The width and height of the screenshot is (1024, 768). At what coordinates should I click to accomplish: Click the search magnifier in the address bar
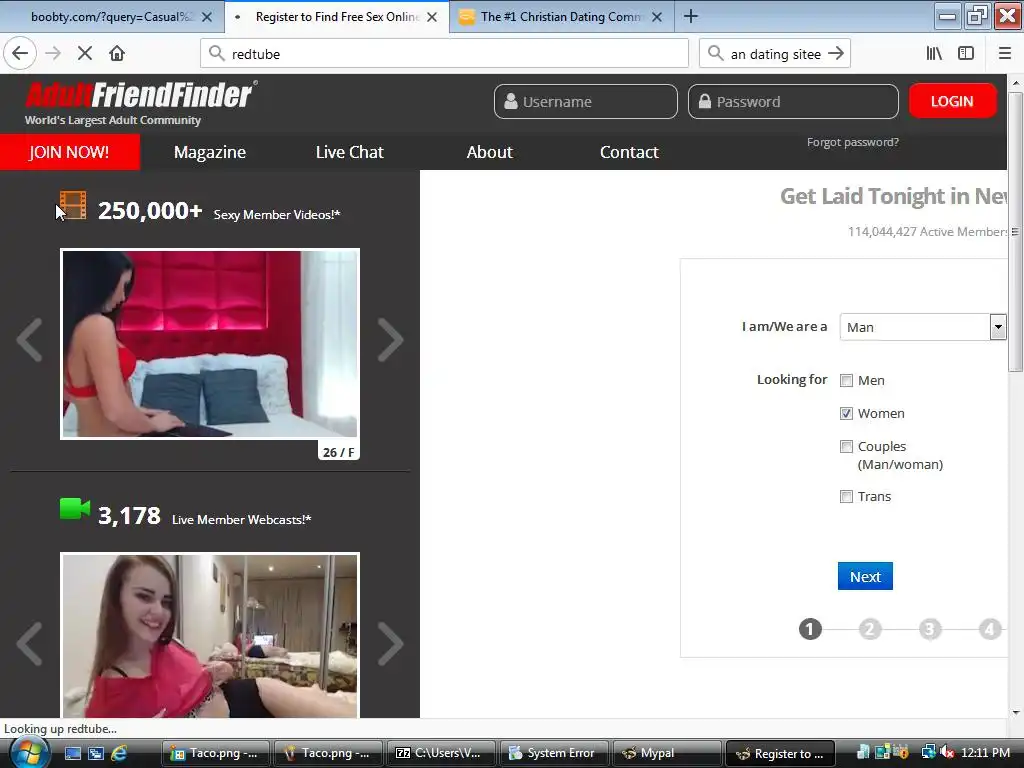click(217, 54)
